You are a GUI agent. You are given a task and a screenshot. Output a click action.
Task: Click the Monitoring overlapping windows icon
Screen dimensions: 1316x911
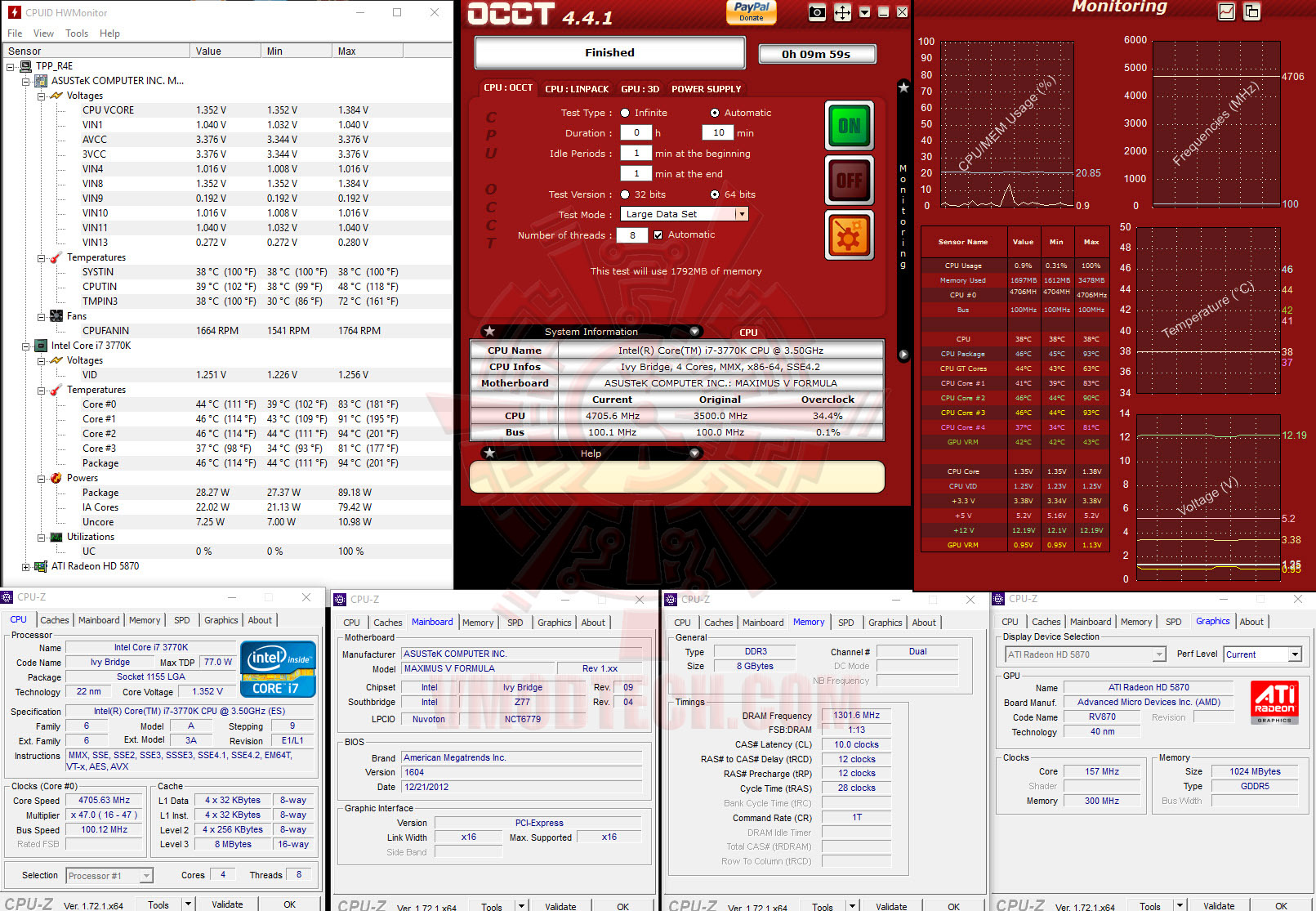1251,11
